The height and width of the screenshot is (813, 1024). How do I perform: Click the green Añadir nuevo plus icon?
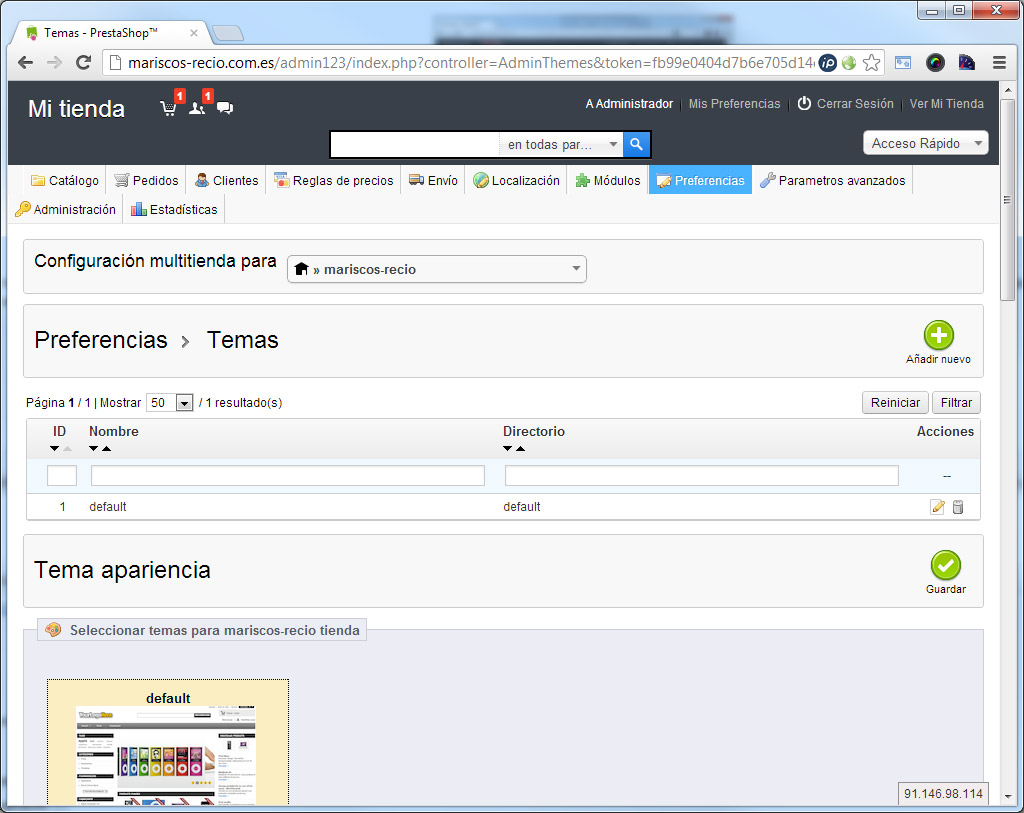point(938,335)
